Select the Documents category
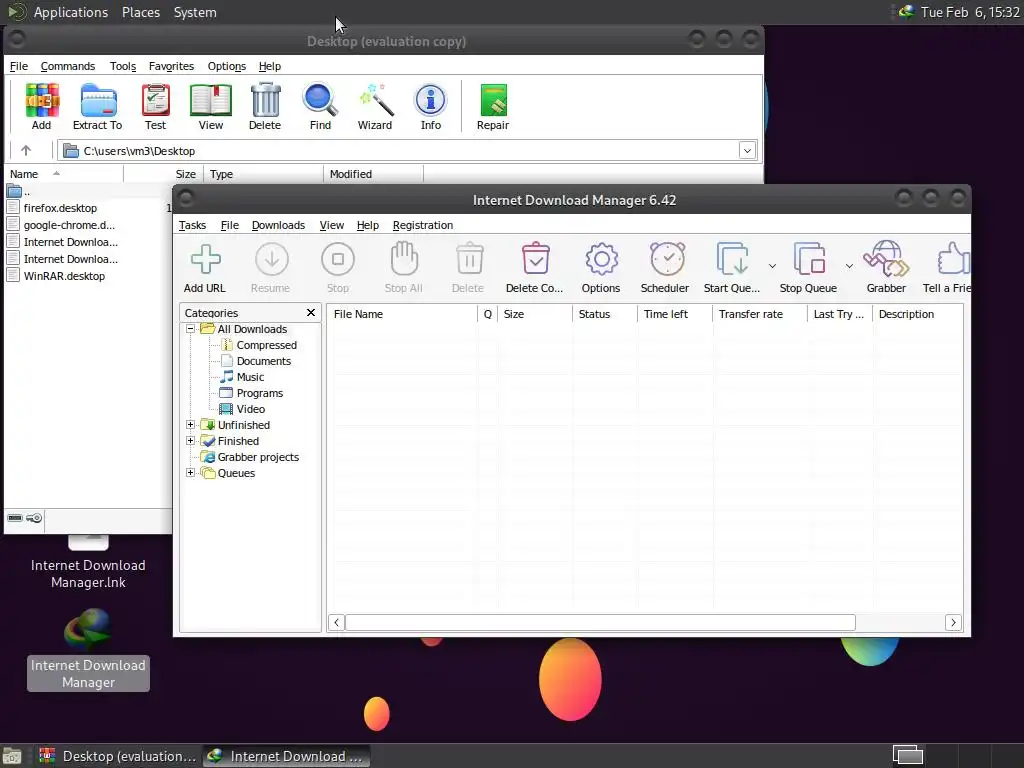The width and height of the screenshot is (1024, 768). [264, 361]
